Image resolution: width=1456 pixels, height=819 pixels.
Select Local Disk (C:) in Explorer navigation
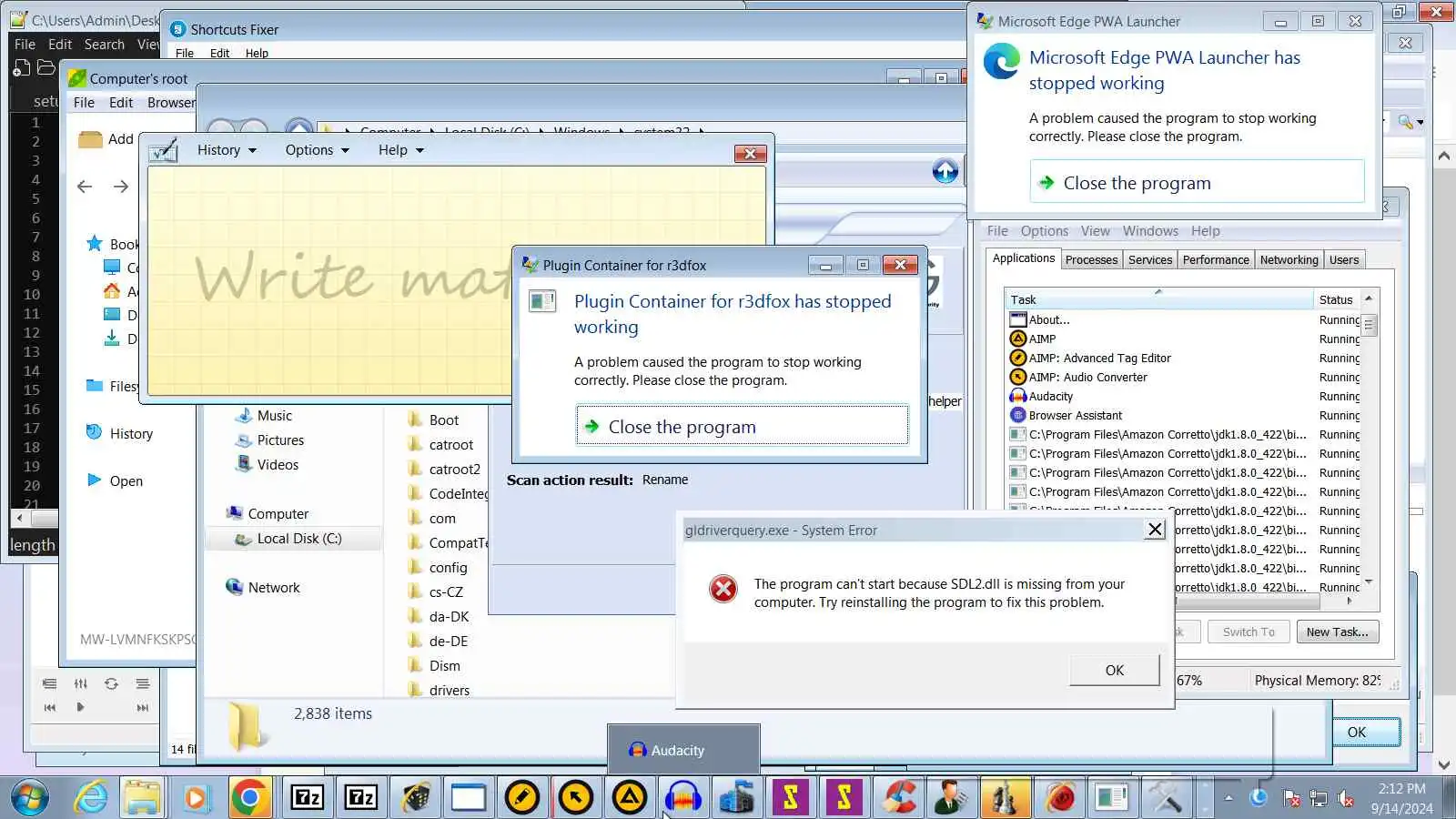click(299, 539)
